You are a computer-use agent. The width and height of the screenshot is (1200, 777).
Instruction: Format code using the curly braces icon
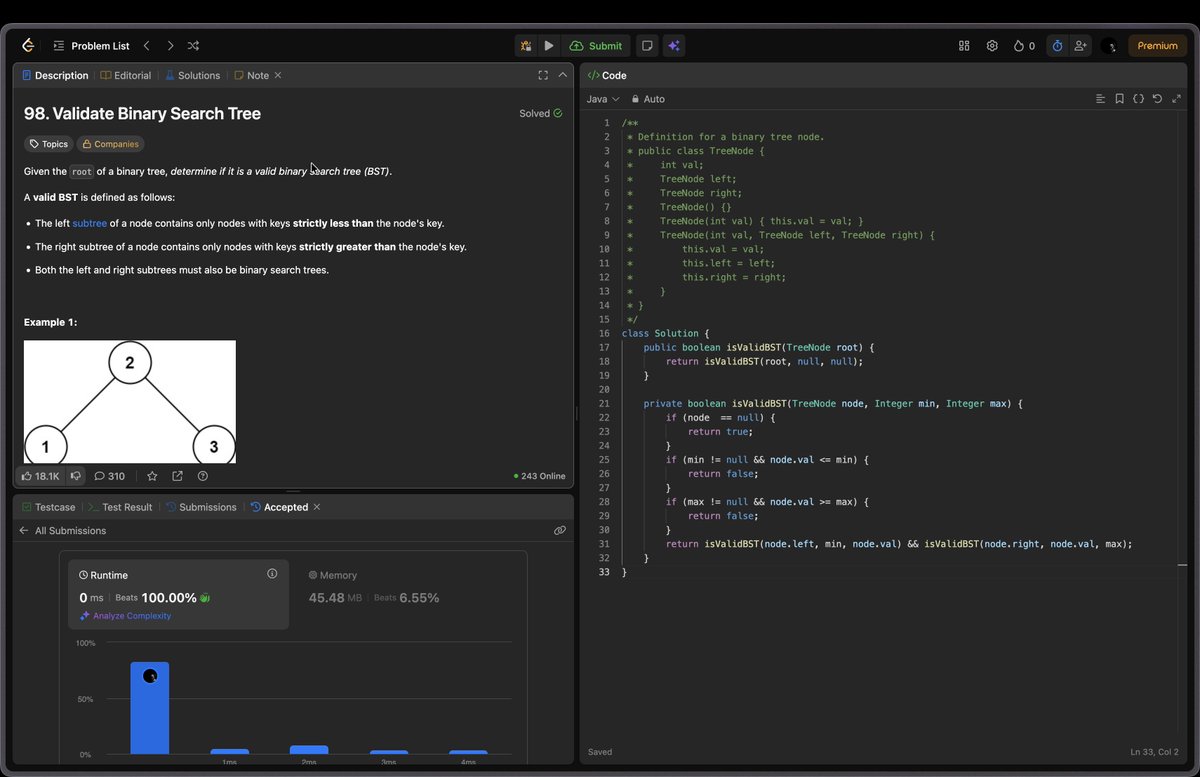coord(1138,99)
